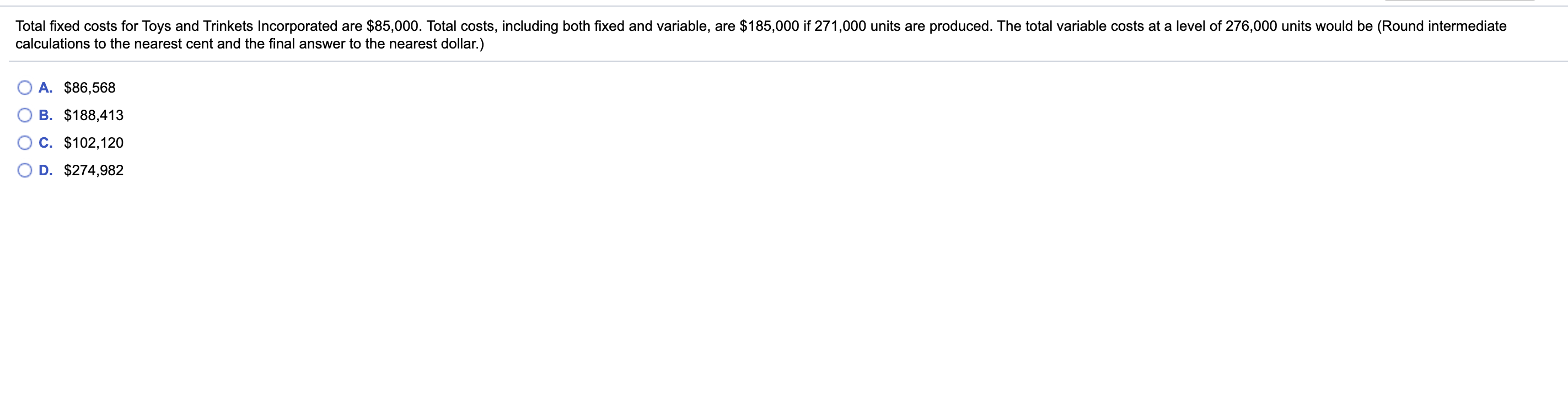Click the answer label text $86,568

[x=89, y=88]
